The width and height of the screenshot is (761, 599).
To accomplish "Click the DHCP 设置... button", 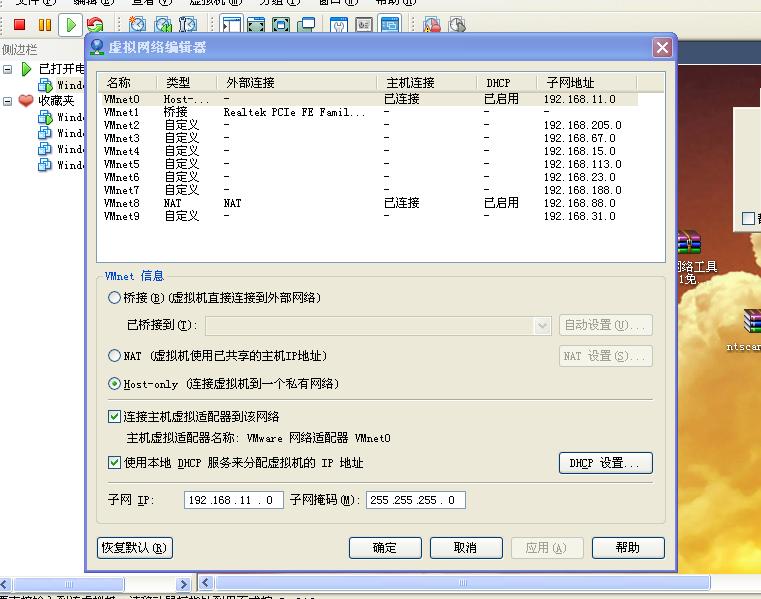I will 606,463.
